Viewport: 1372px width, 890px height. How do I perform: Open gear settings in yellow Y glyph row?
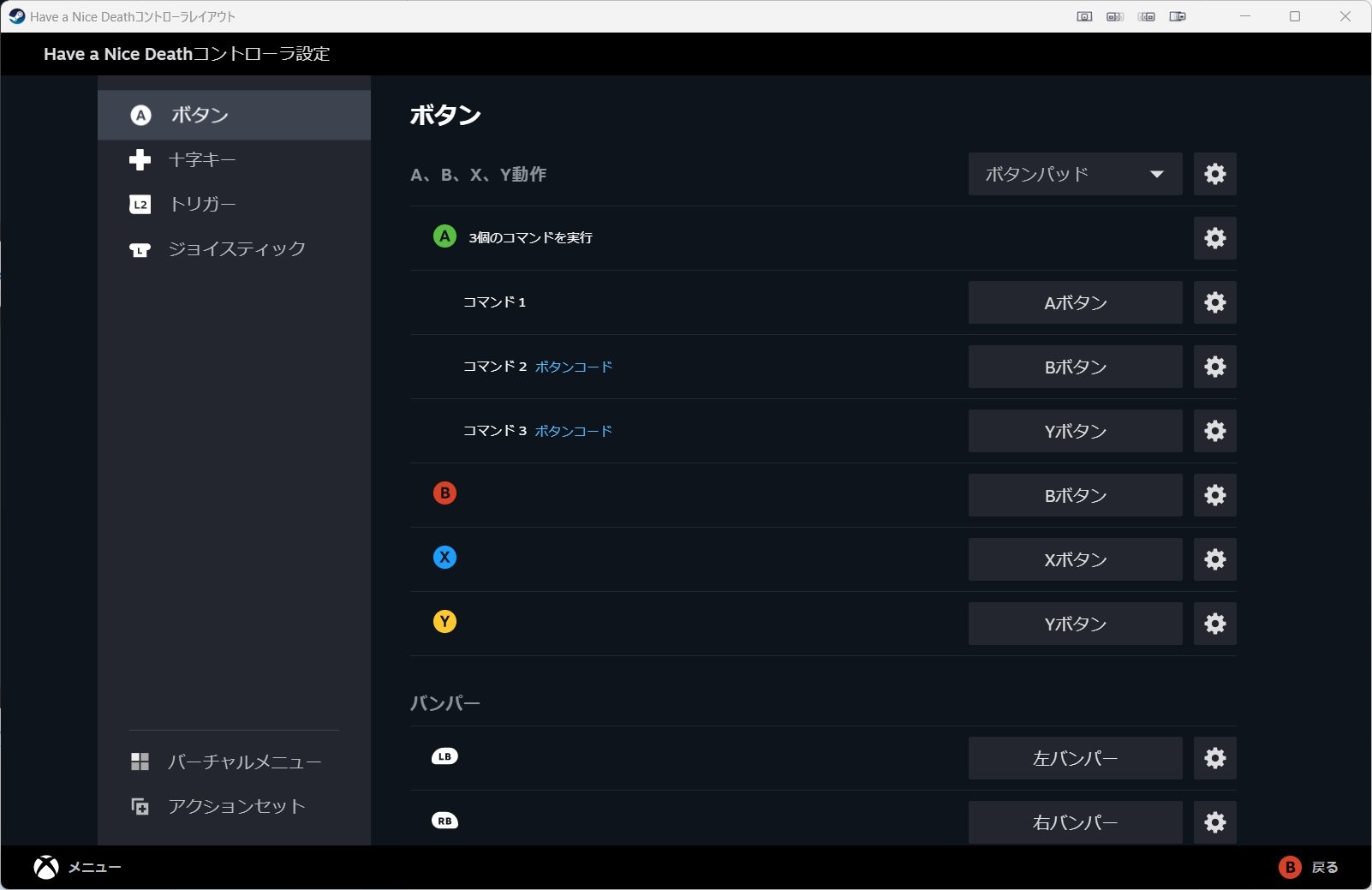point(1214,624)
